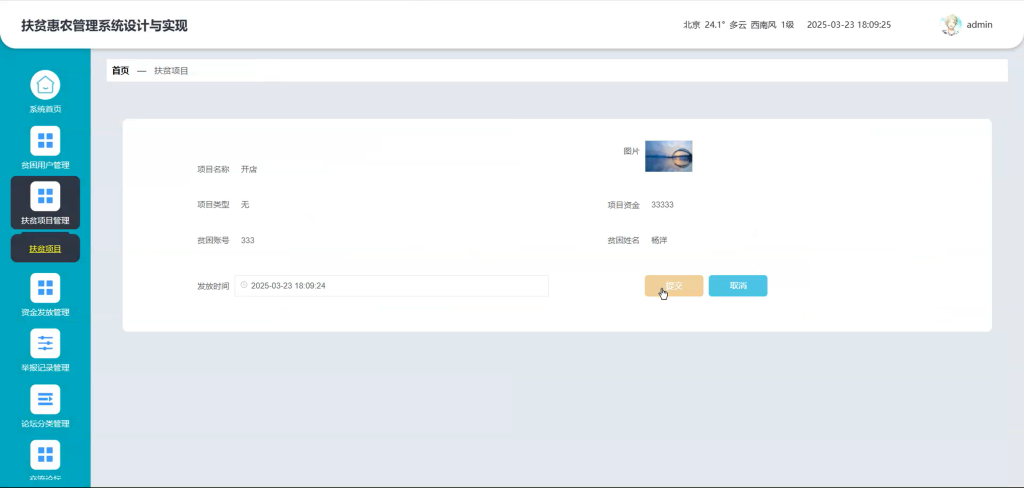This screenshot has width=1024, height=488.
Task: Click the 发放时间 date-time input field
Action: coord(391,285)
